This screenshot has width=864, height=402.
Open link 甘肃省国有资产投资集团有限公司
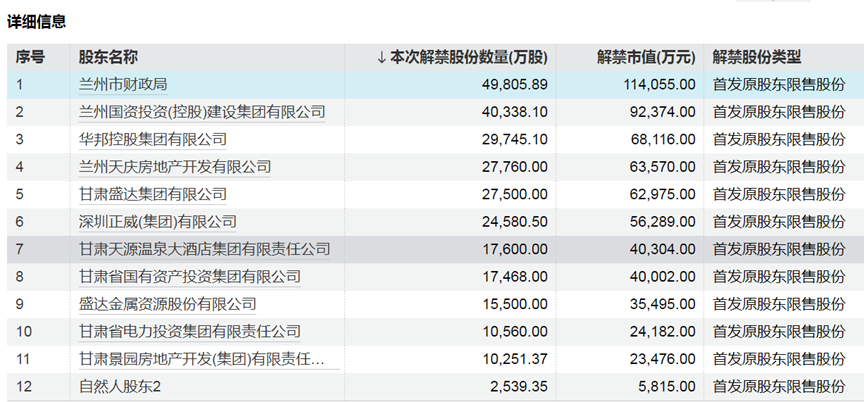(190, 276)
